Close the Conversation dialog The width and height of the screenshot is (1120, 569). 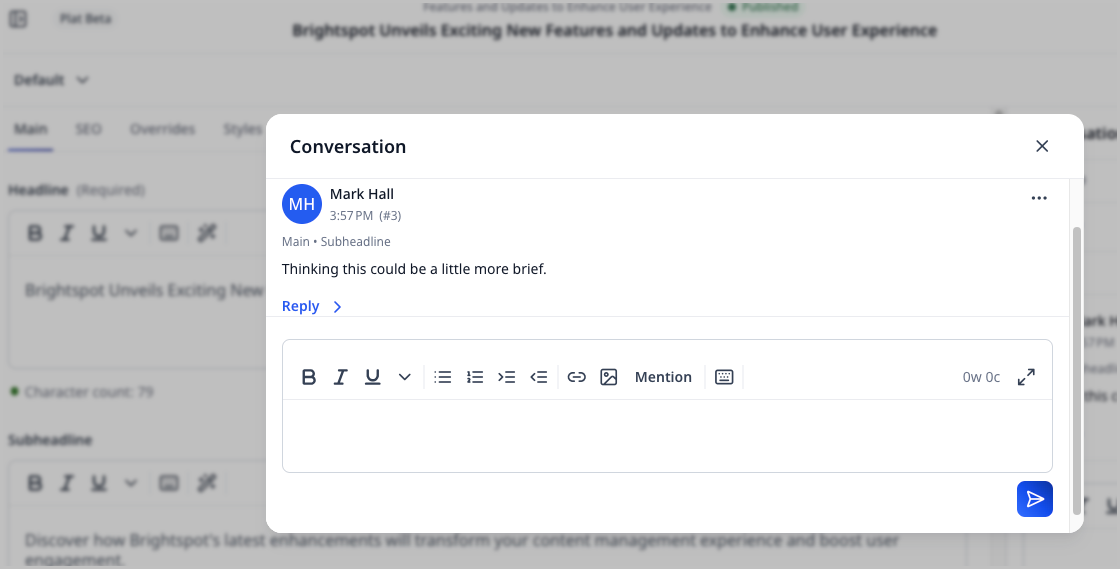click(1042, 146)
